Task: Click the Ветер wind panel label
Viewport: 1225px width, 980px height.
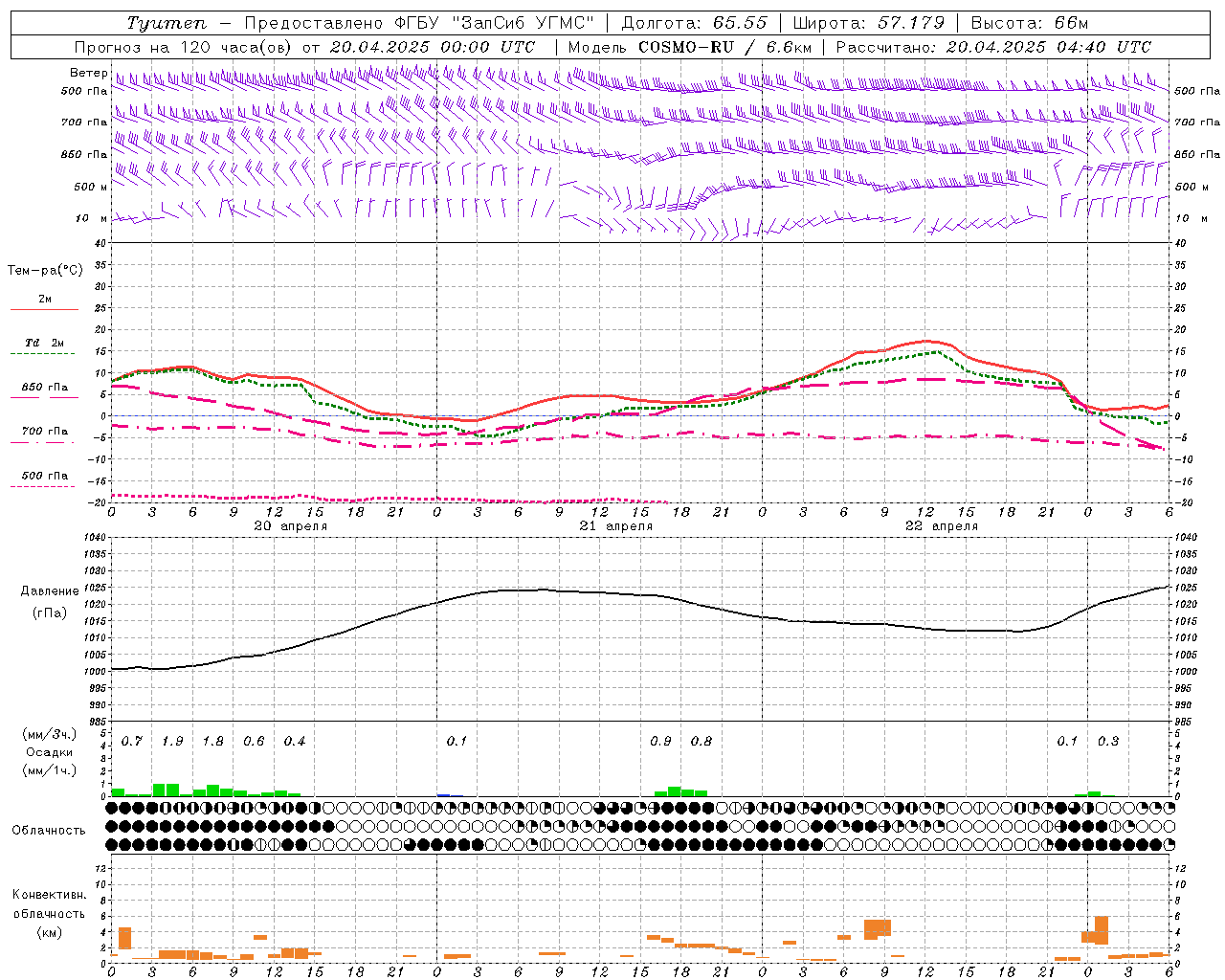Action: pos(88,73)
